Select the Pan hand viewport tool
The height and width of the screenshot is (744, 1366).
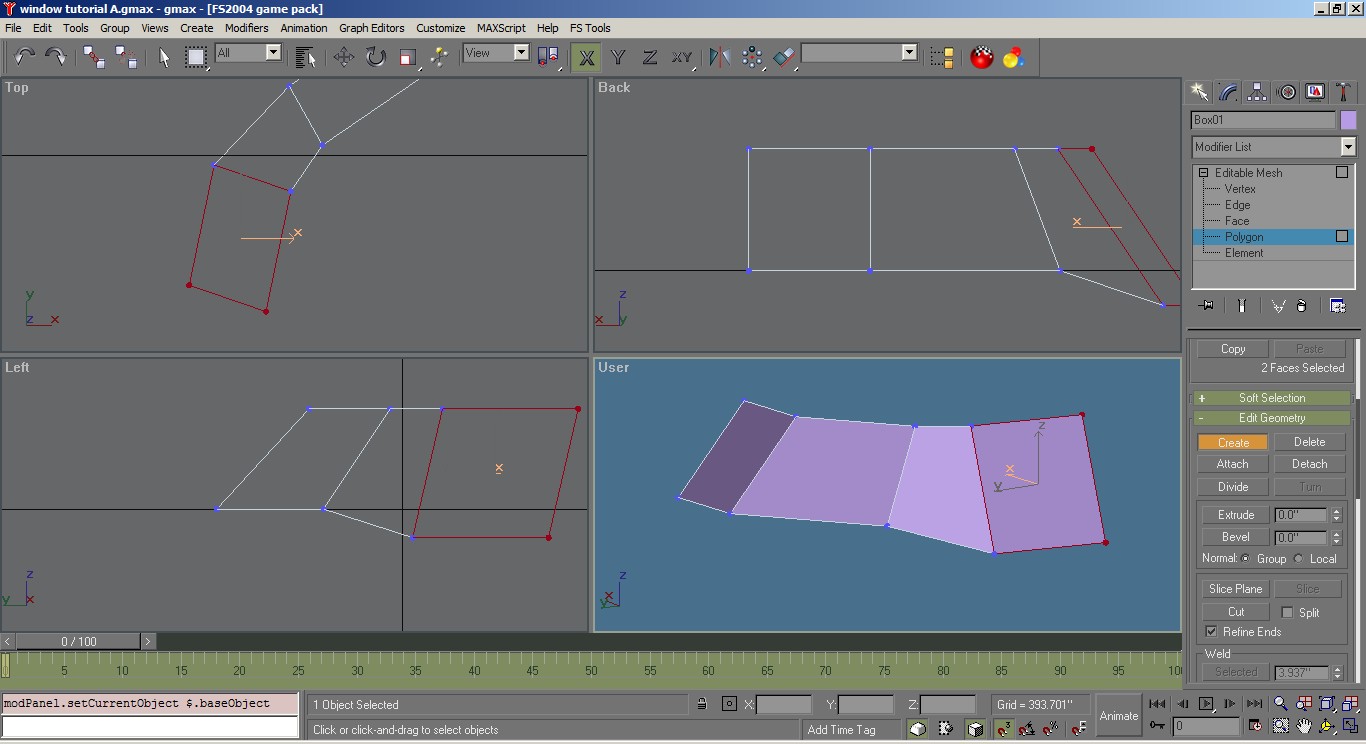[x=1304, y=726]
